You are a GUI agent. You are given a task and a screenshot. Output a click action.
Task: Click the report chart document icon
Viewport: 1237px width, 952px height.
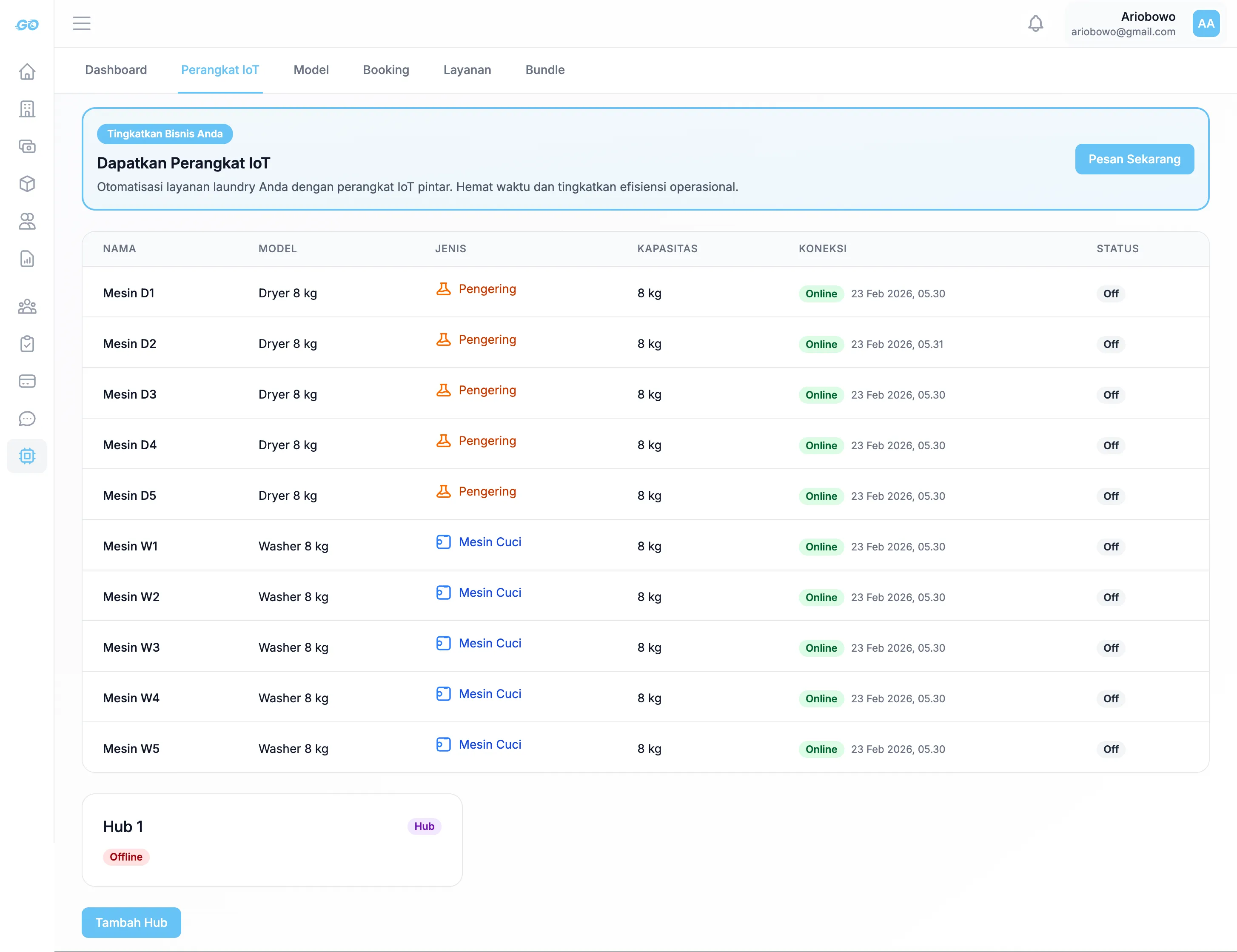27,259
